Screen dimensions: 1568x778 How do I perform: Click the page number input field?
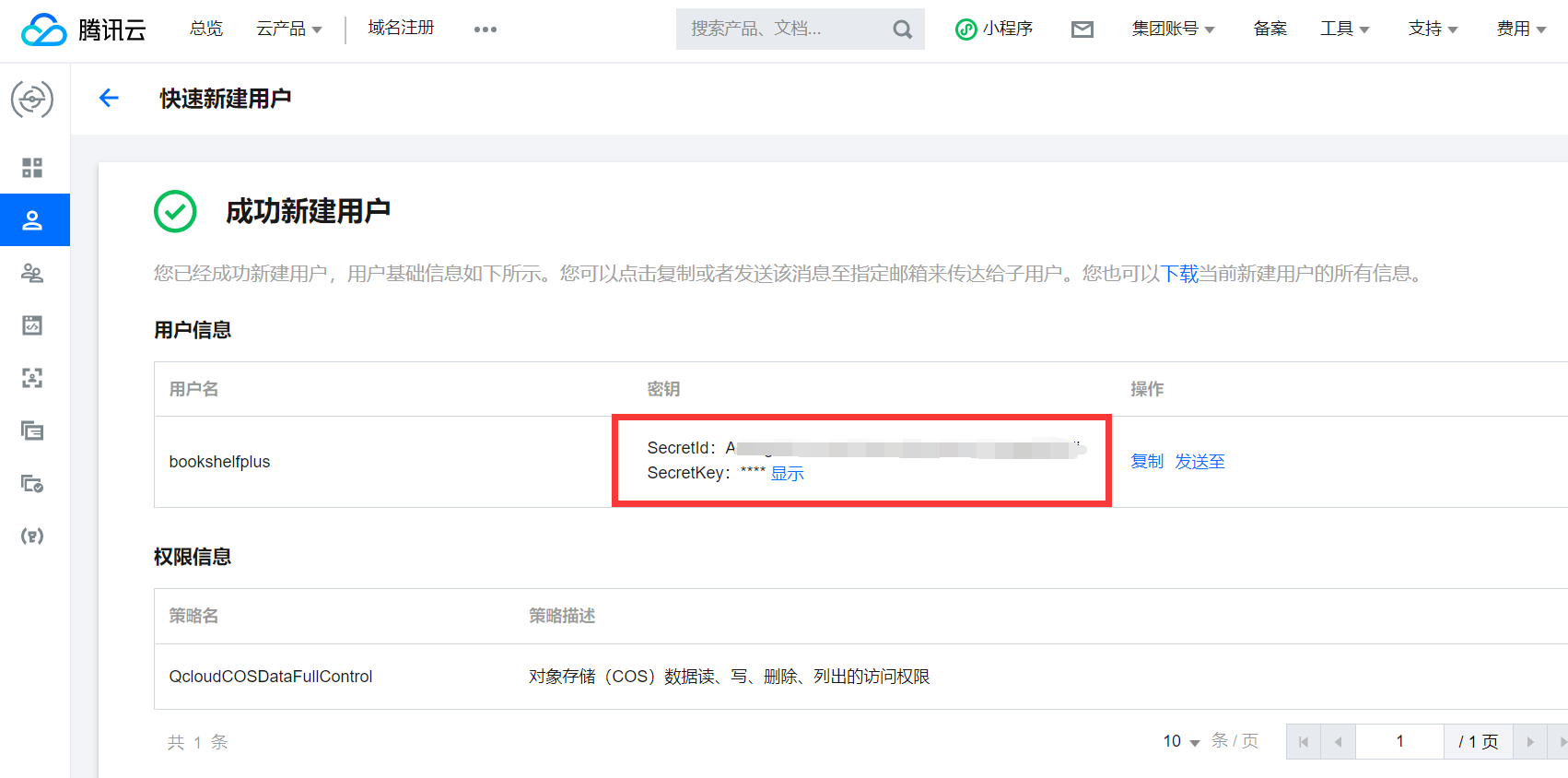pos(1398,741)
